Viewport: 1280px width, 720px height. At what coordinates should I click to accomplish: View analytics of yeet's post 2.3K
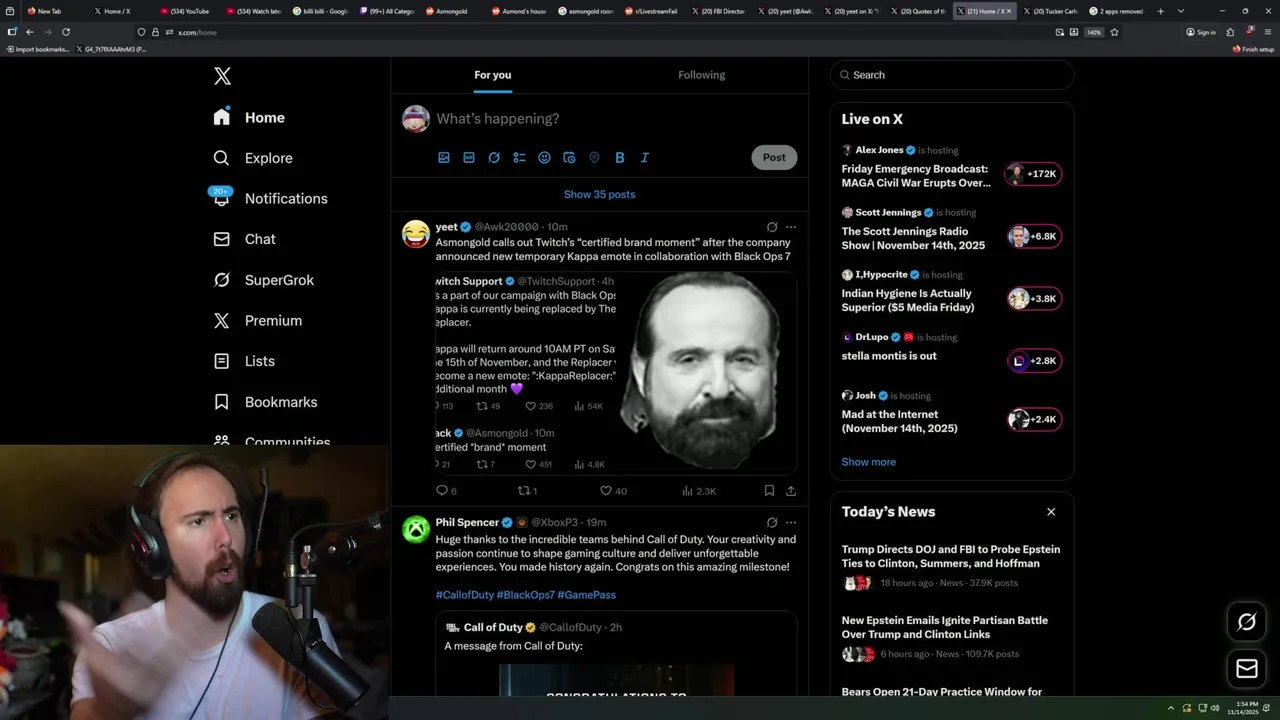(x=698, y=491)
